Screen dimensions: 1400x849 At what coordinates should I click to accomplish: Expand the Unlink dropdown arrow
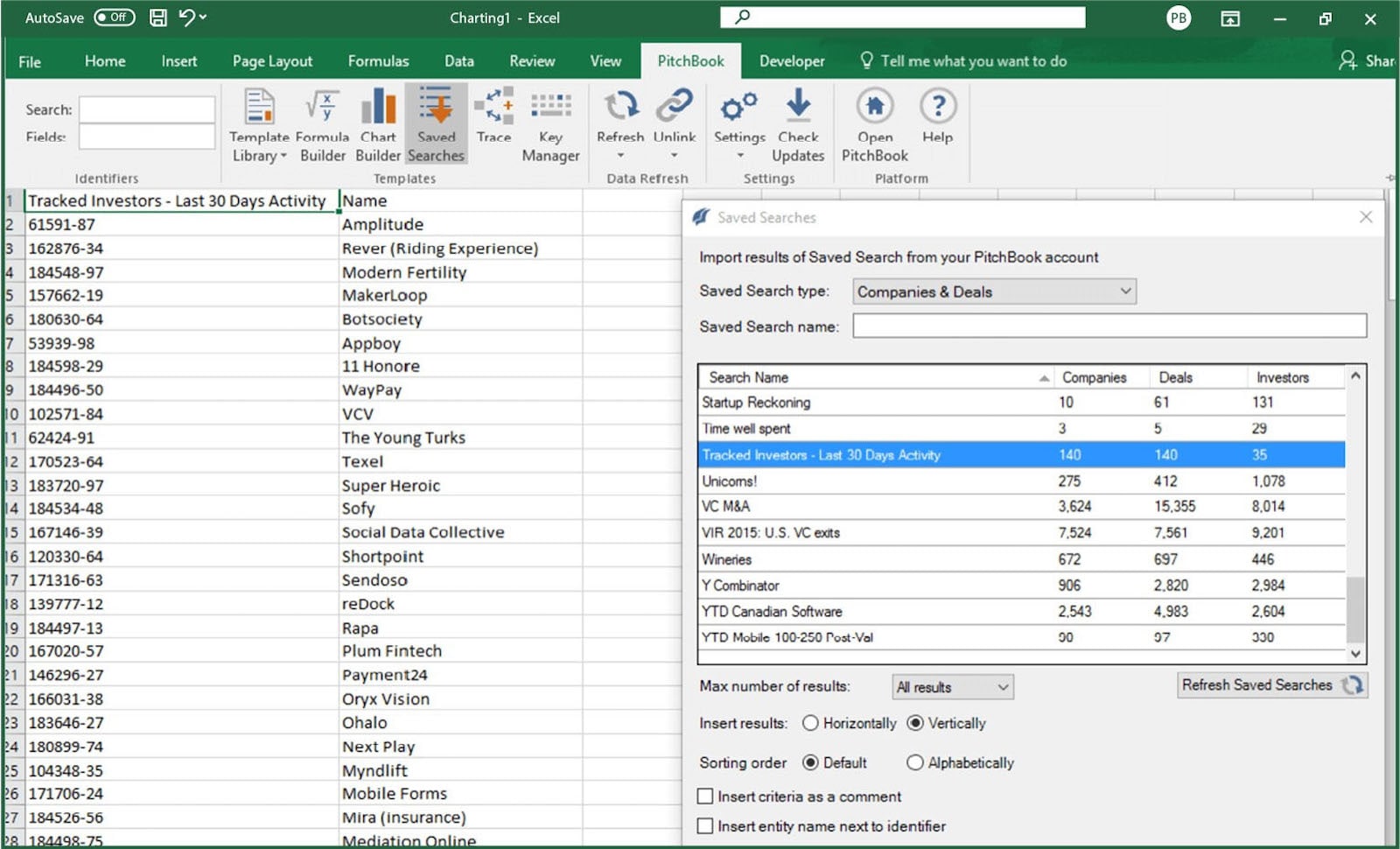click(x=675, y=156)
